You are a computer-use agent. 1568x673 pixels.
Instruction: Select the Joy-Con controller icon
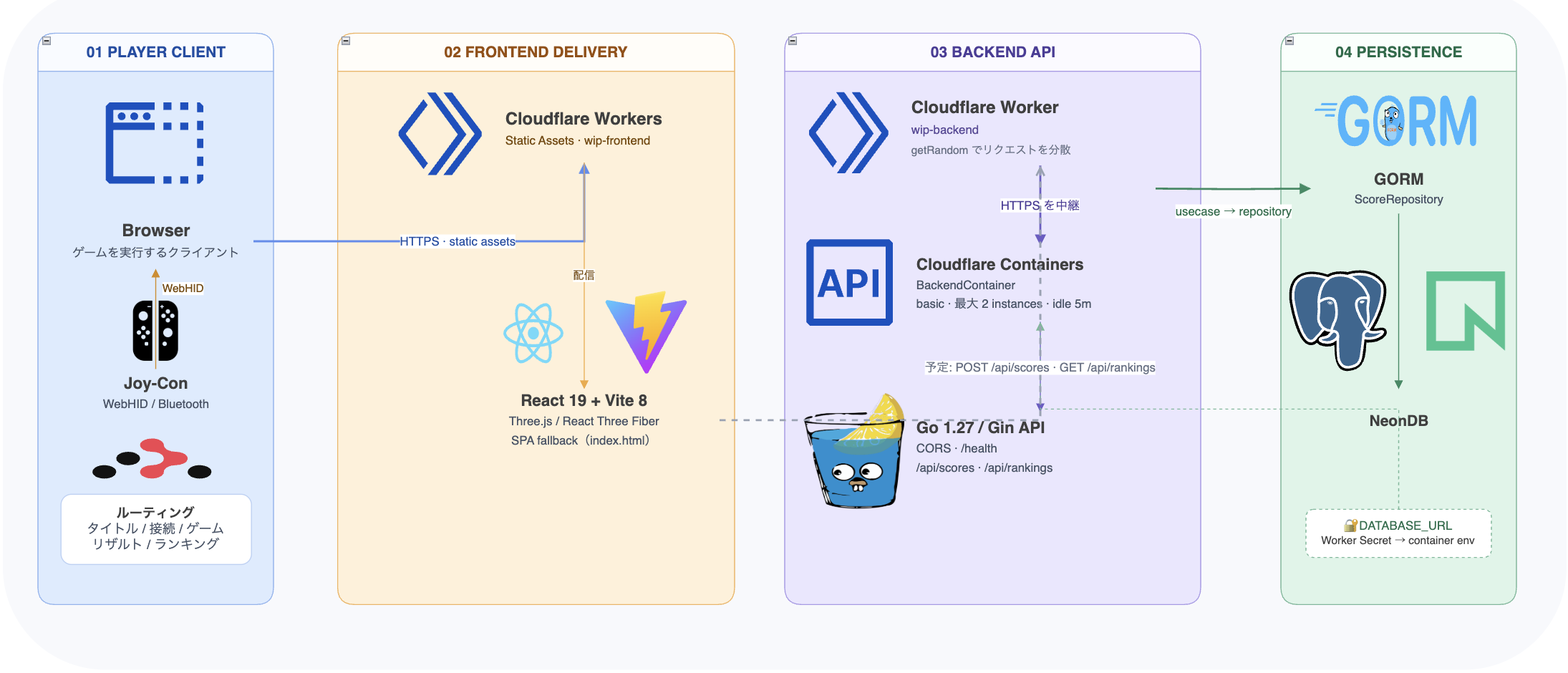[x=155, y=331]
